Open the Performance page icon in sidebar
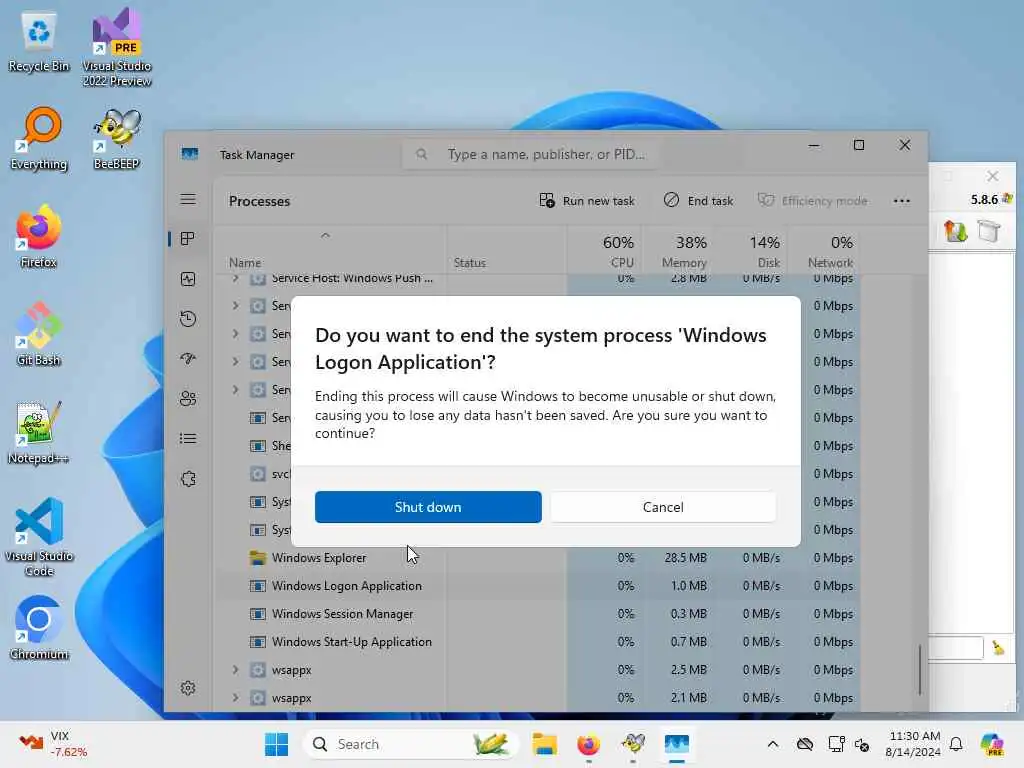1024x768 pixels. pyautogui.click(x=188, y=279)
